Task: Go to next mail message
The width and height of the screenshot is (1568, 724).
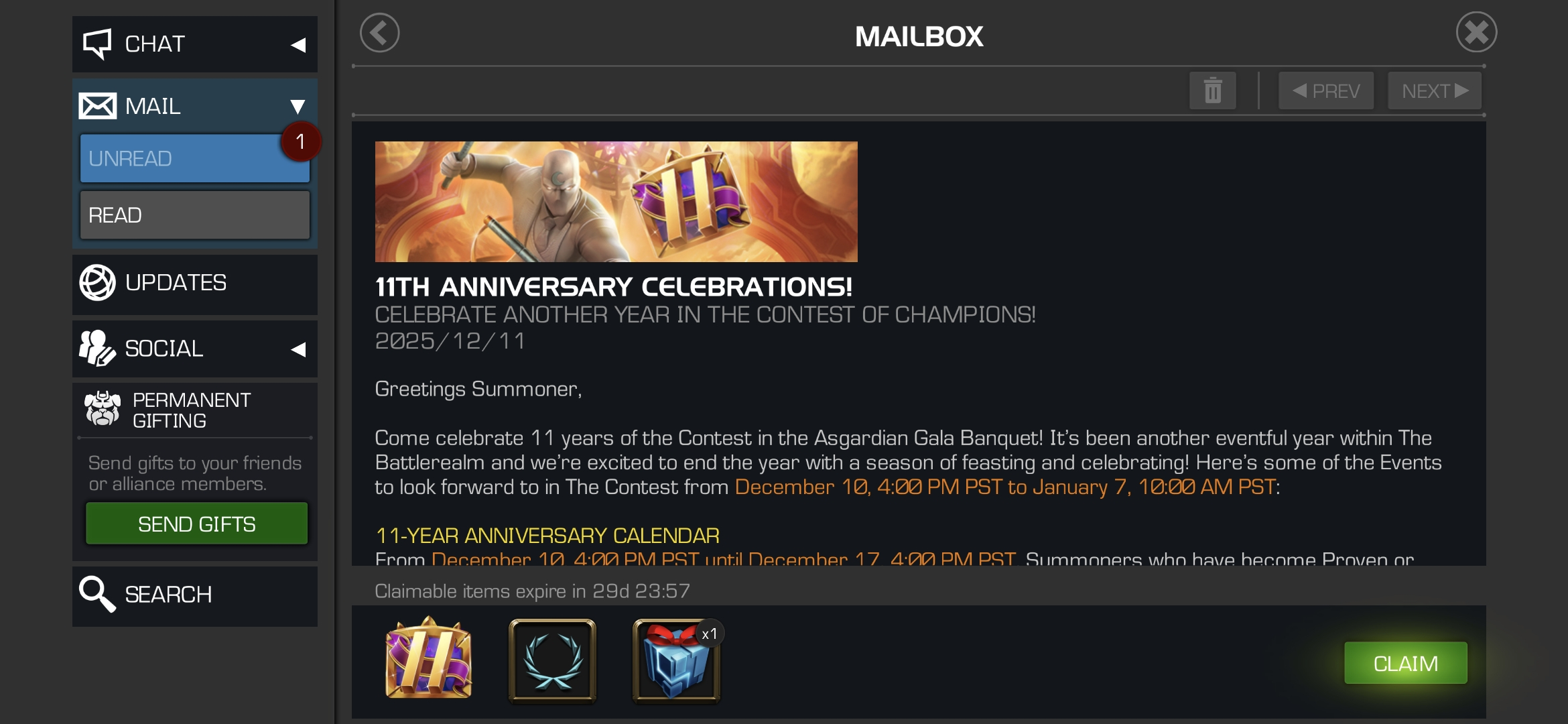Action: click(x=1435, y=90)
